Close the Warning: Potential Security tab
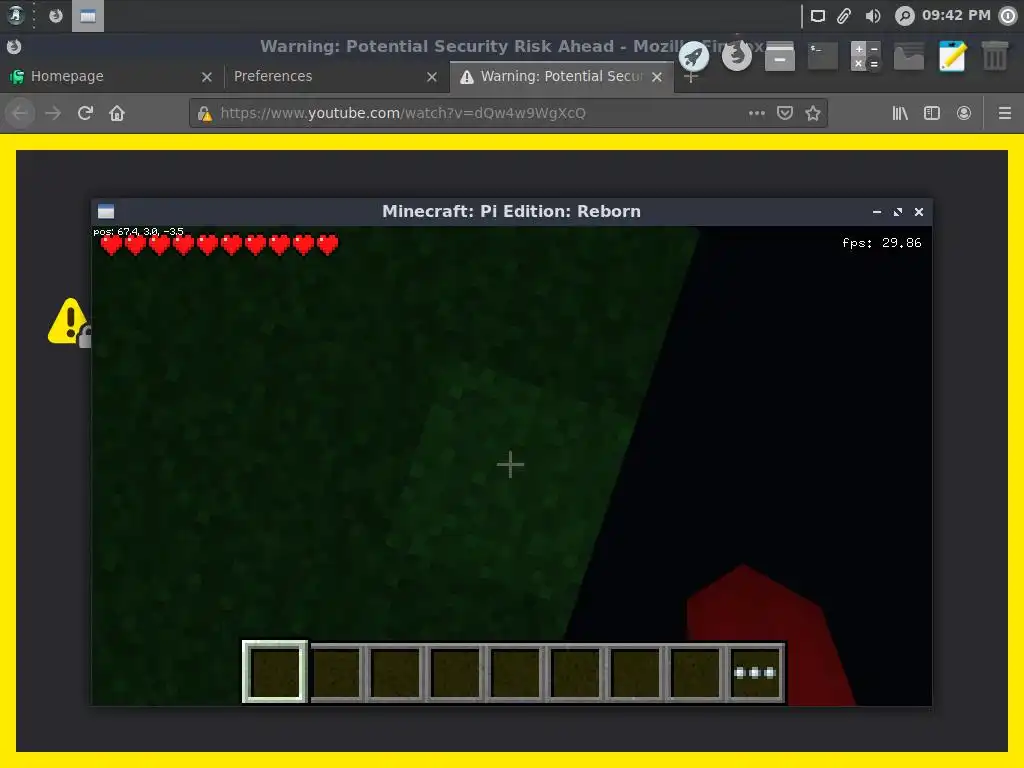The image size is (1024, 768). pos(657,77)
